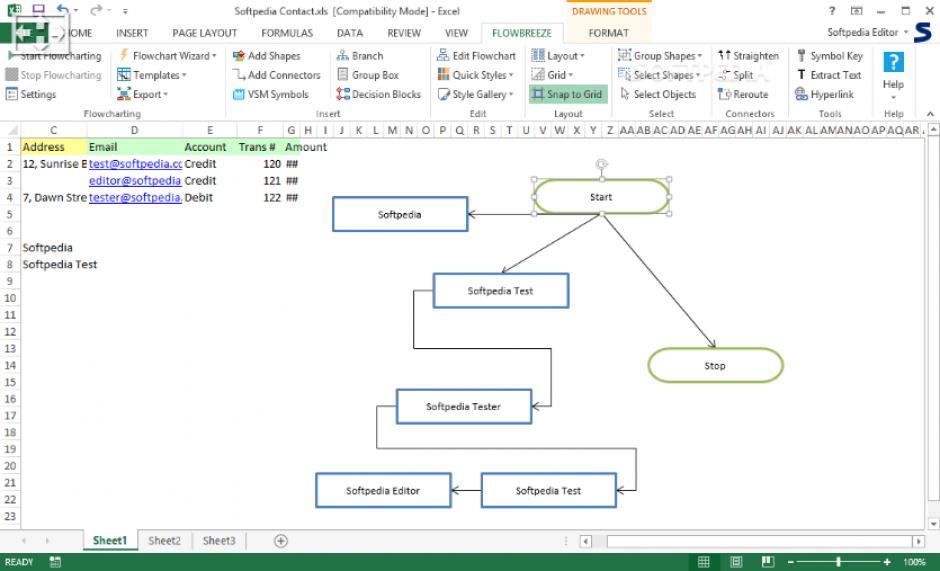The image size is (940, 571).
Task: Click Select Objects
Action: [x=658, y=94]
